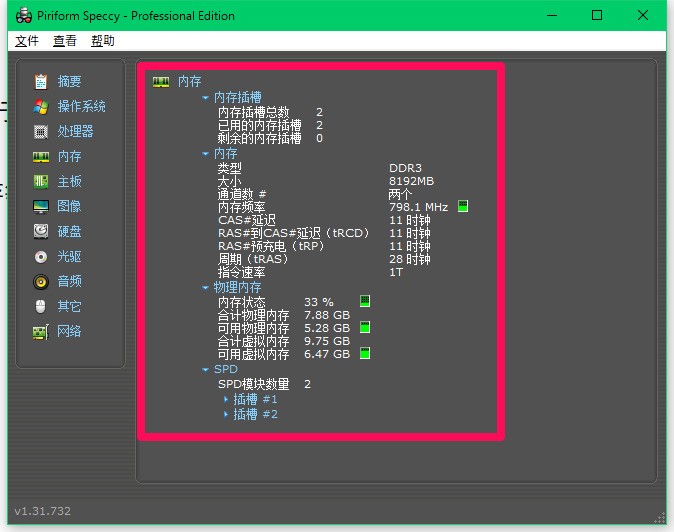Collapse the 物理内存 section
674x532 pixels.
pos(205,287)
